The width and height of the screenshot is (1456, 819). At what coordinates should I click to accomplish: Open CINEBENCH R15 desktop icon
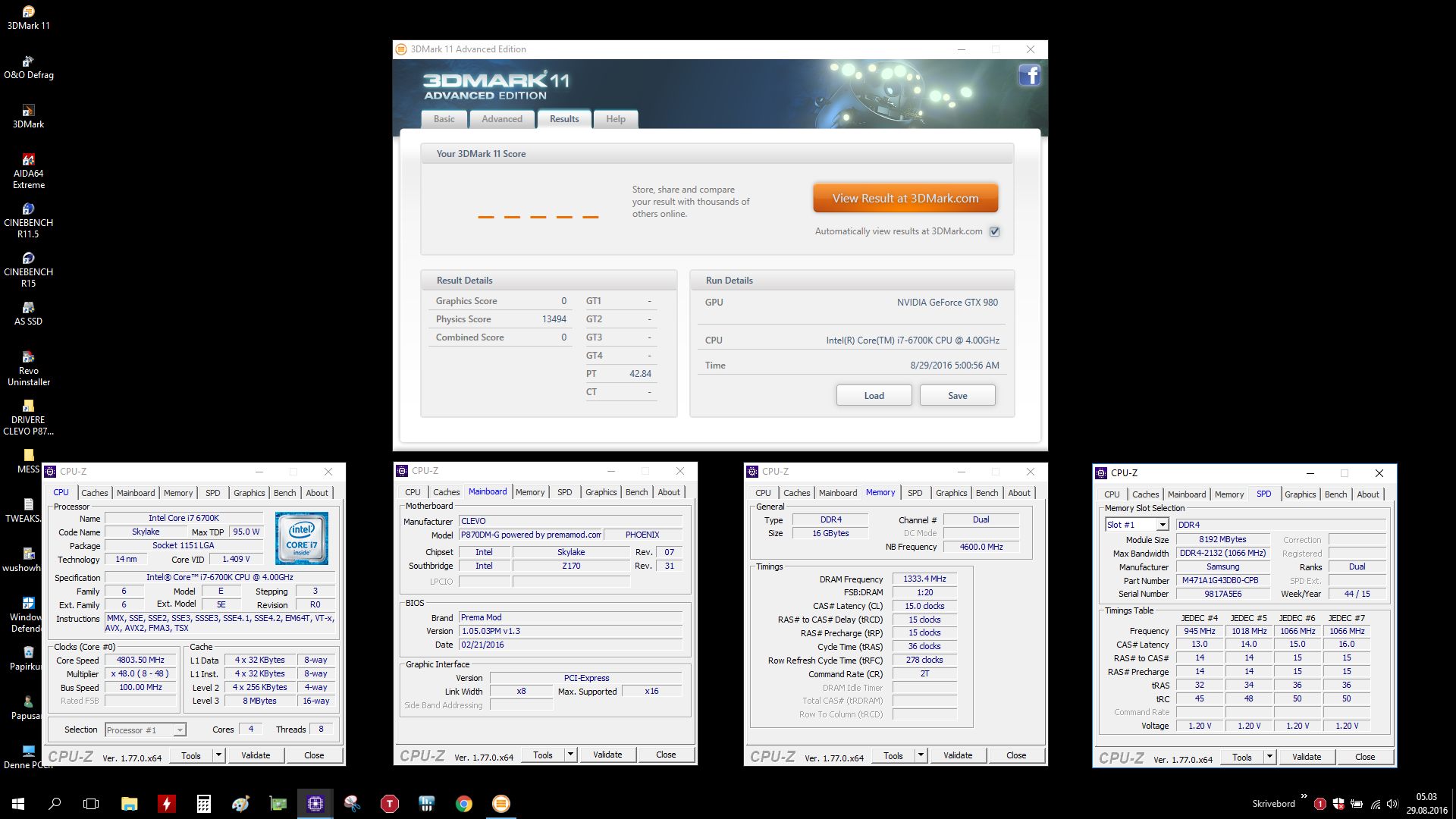pos(28,269)
